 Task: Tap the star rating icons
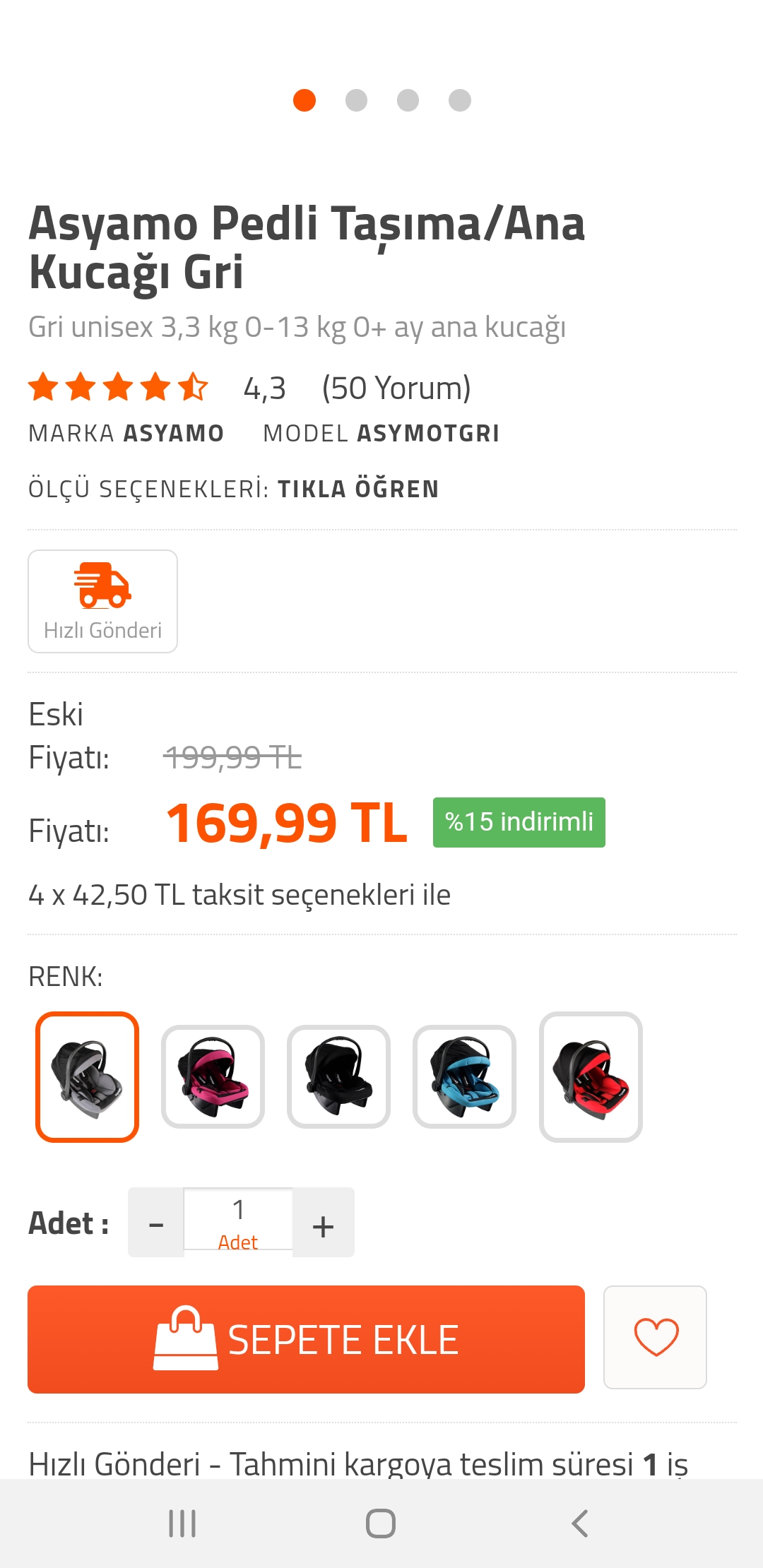pyautogui.click(x=118, y=387)
